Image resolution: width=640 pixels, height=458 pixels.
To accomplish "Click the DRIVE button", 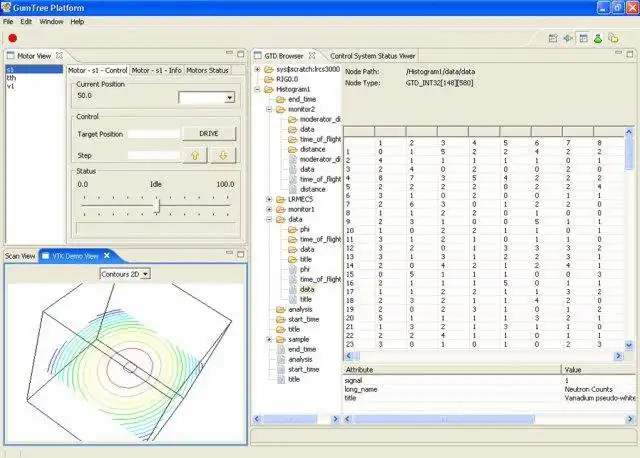I will [x=209, y=133].
